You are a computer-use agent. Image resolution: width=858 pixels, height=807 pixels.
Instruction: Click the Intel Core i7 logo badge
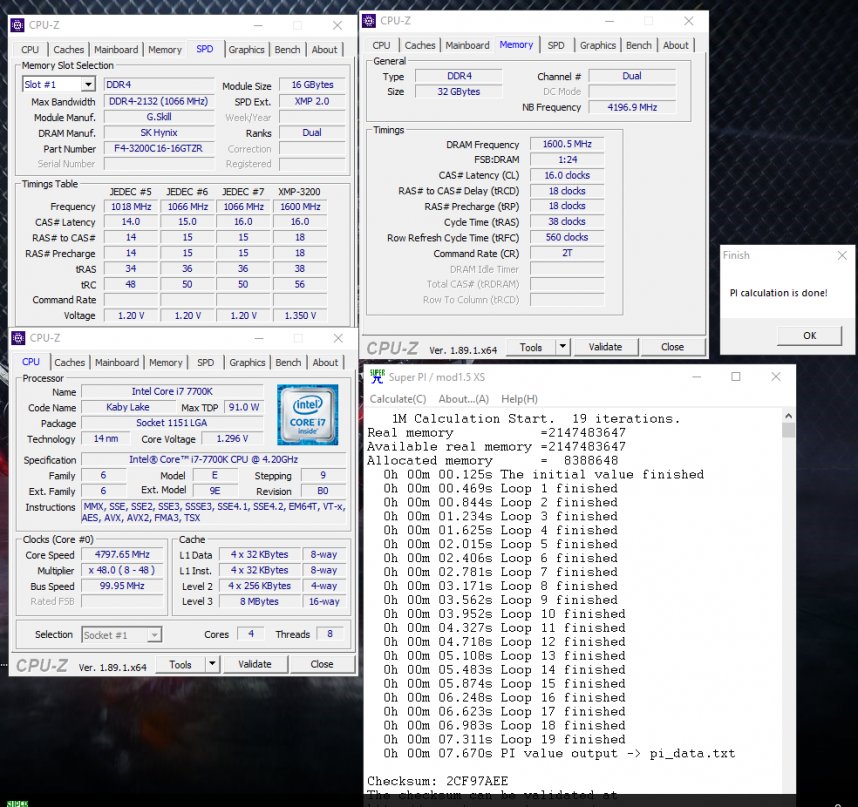tap(308, 414)
